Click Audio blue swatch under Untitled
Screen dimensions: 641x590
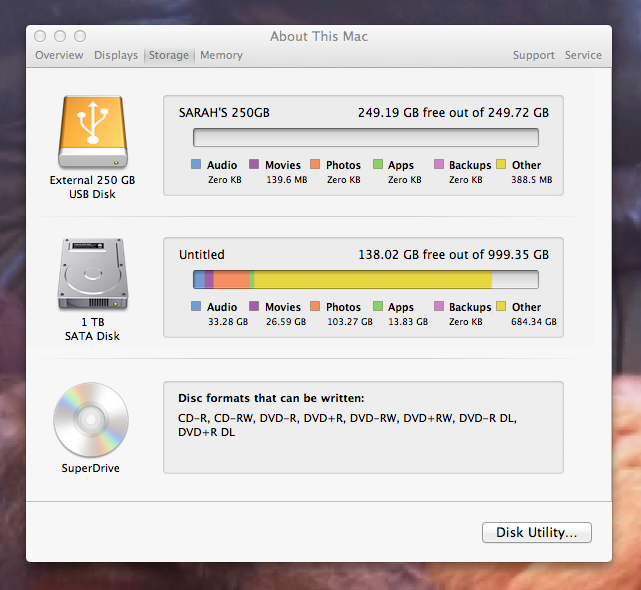click(196, 306)
